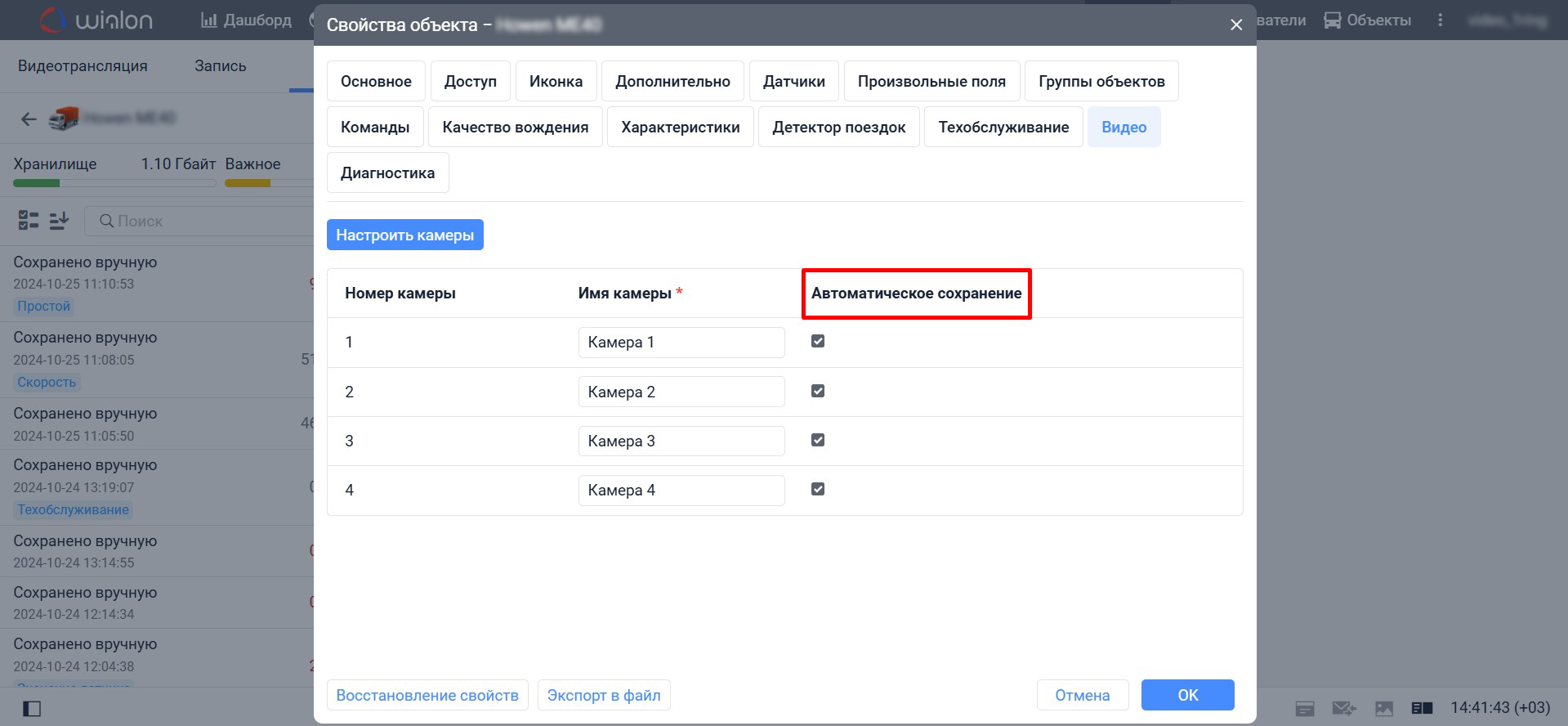Click the Wialon logo in the top bar
Viewport: 1568px width, 726px height.
96,20
